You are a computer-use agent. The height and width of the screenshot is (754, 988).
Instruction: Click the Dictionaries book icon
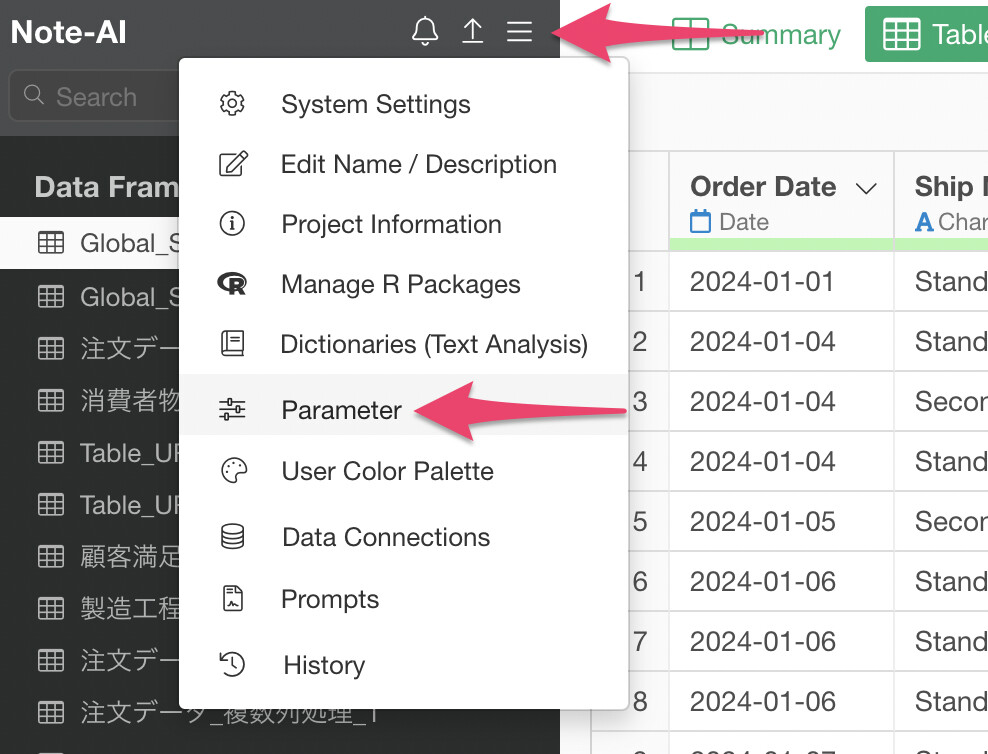click(232, 343)
